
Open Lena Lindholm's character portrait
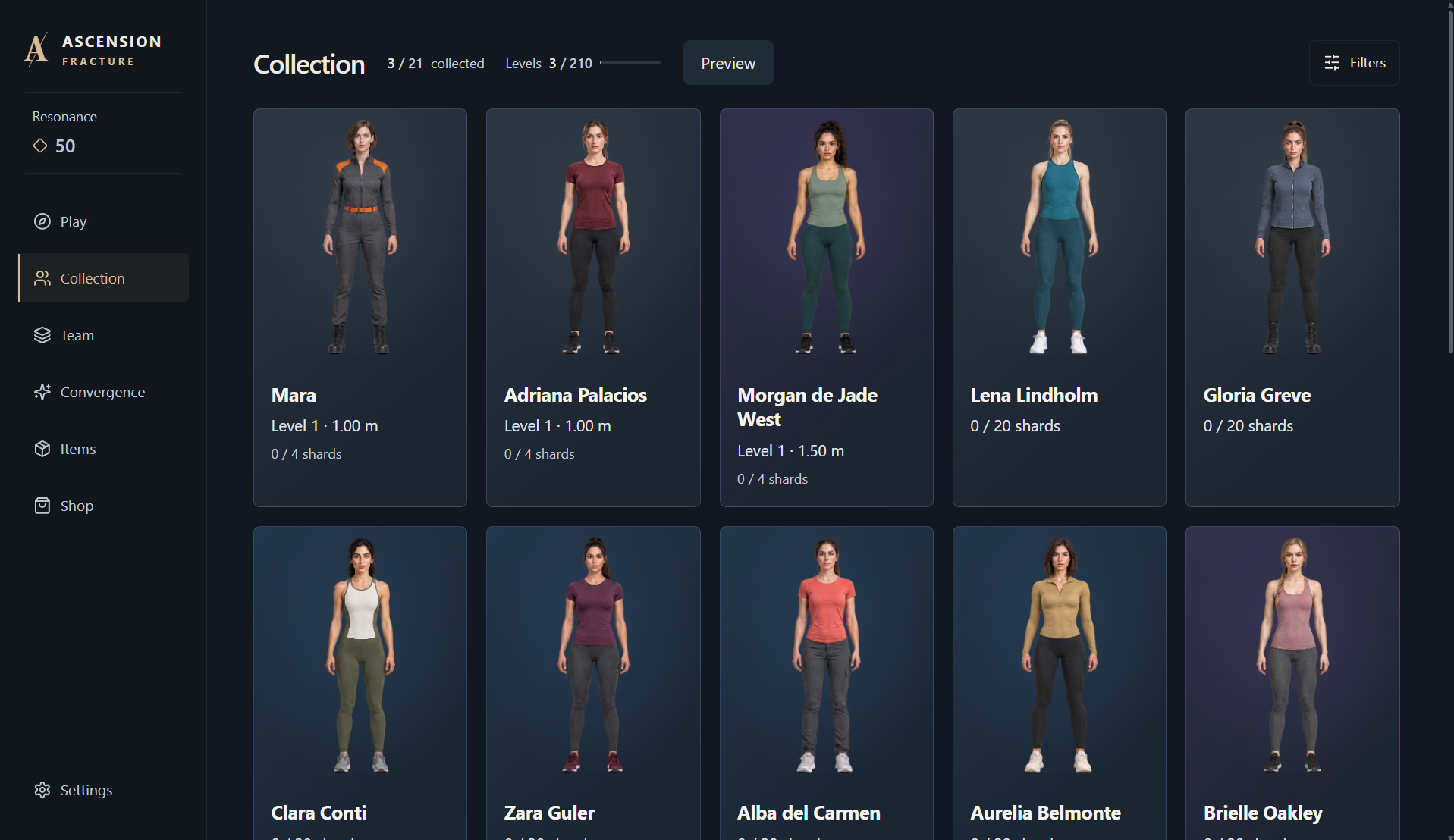pos(1060,237)
